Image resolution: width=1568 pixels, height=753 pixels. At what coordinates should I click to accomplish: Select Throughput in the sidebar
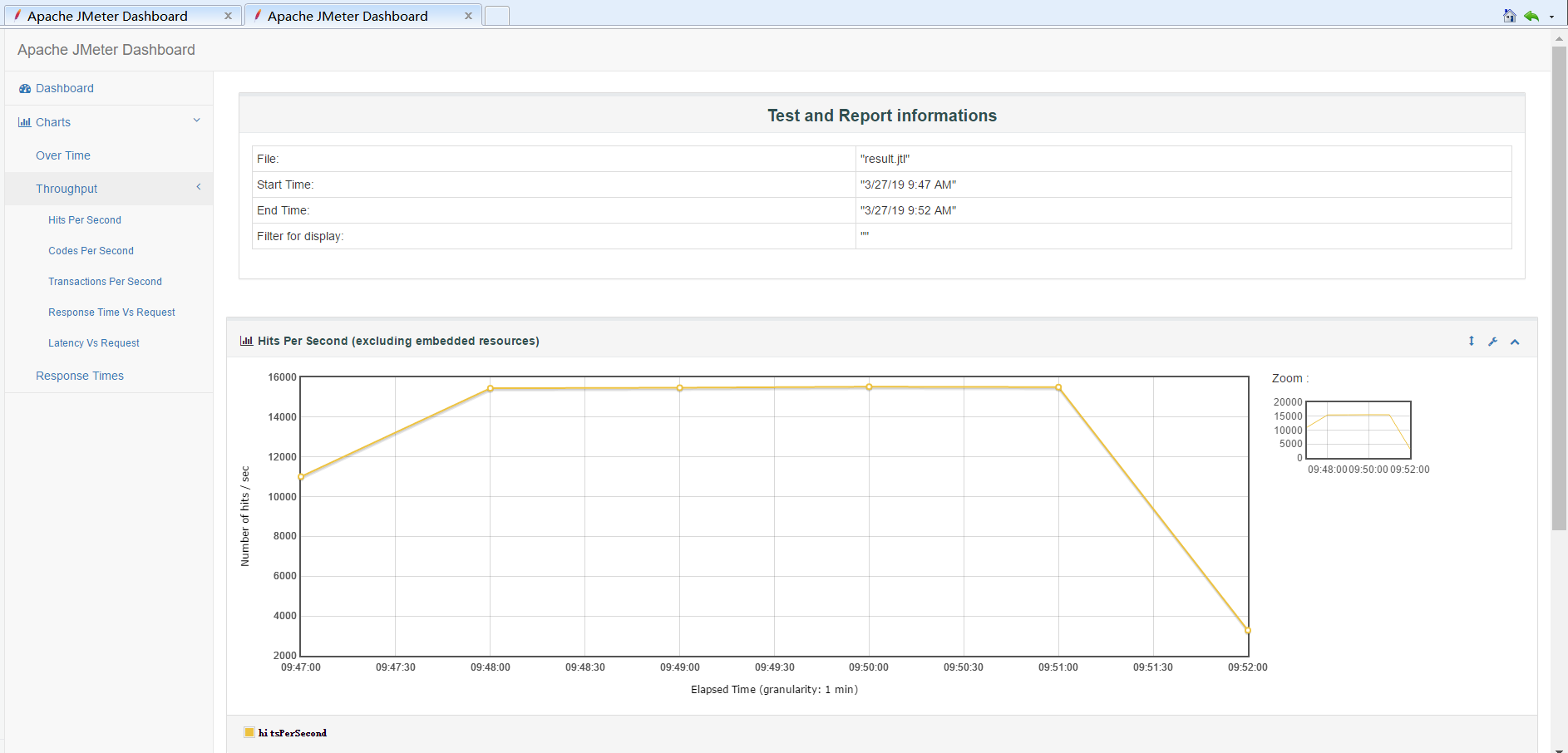click(x=67, y=189)
